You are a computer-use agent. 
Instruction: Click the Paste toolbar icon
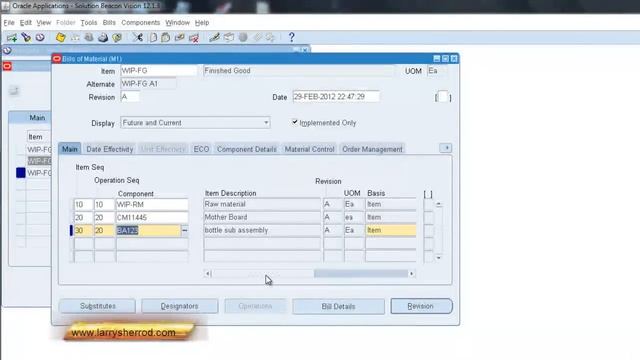(166, 38)
